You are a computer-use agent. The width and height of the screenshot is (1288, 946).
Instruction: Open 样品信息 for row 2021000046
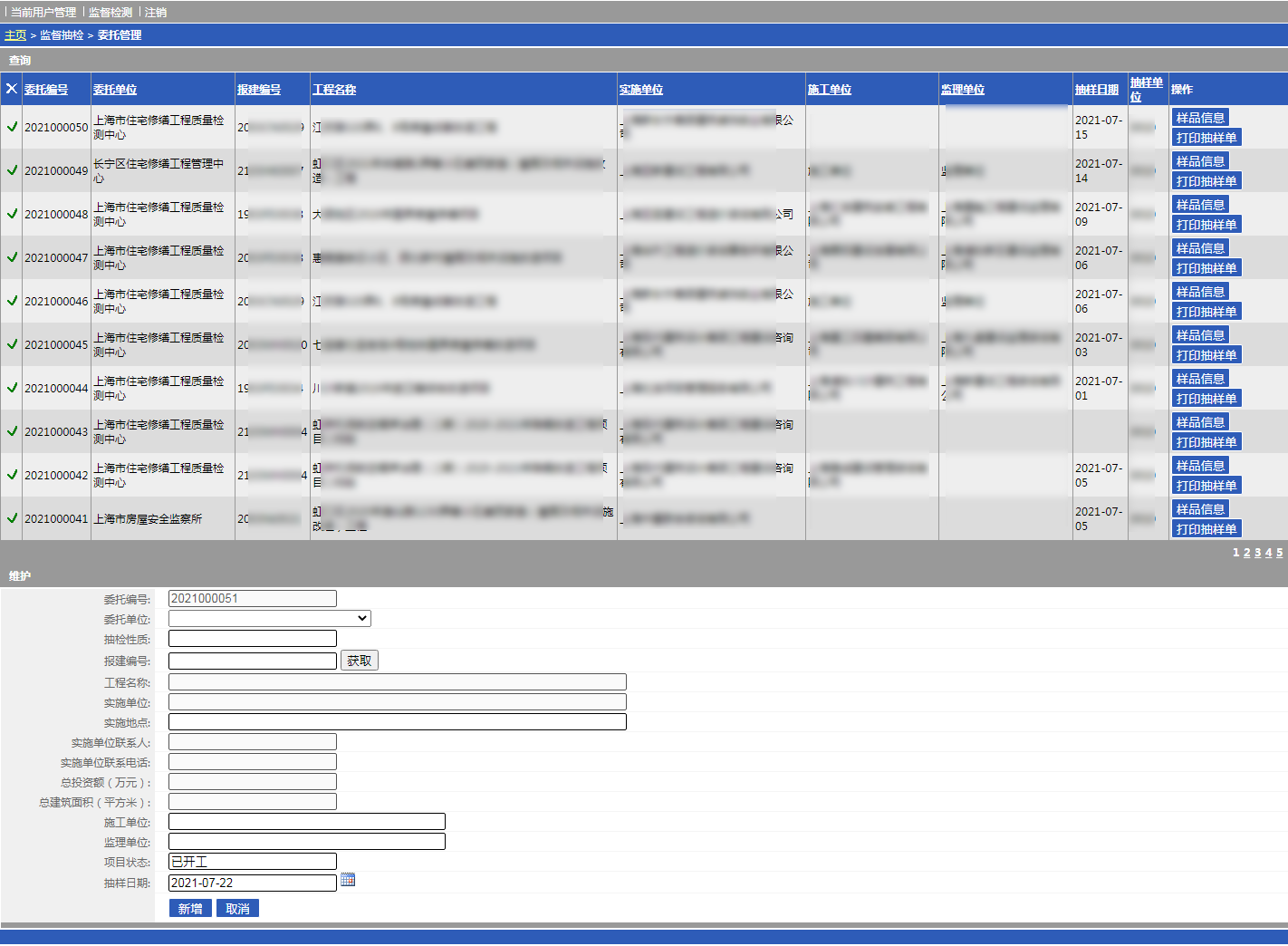click(x=1200, y=292)
